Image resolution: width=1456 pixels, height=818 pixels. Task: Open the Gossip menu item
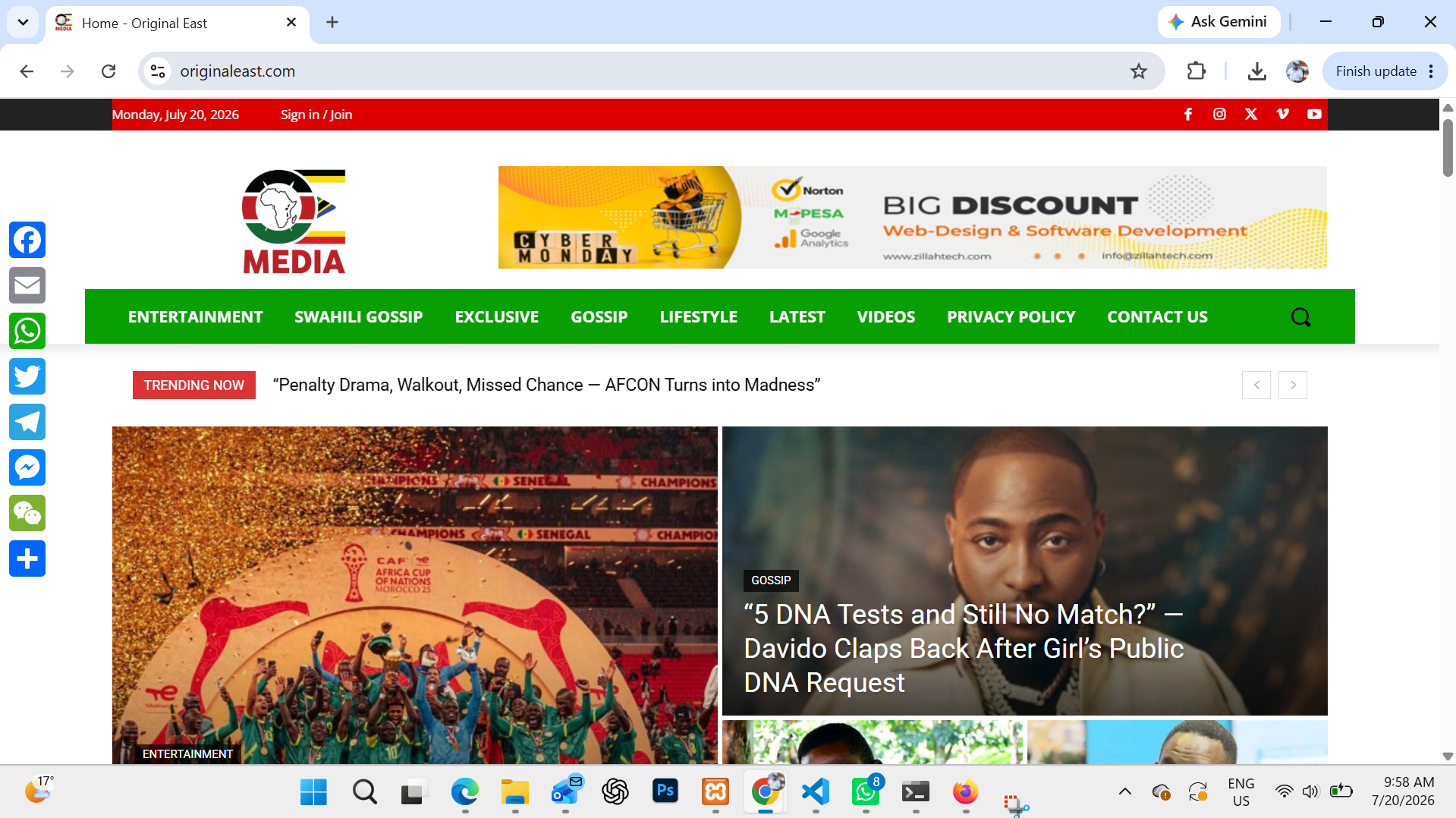point(599,316)
